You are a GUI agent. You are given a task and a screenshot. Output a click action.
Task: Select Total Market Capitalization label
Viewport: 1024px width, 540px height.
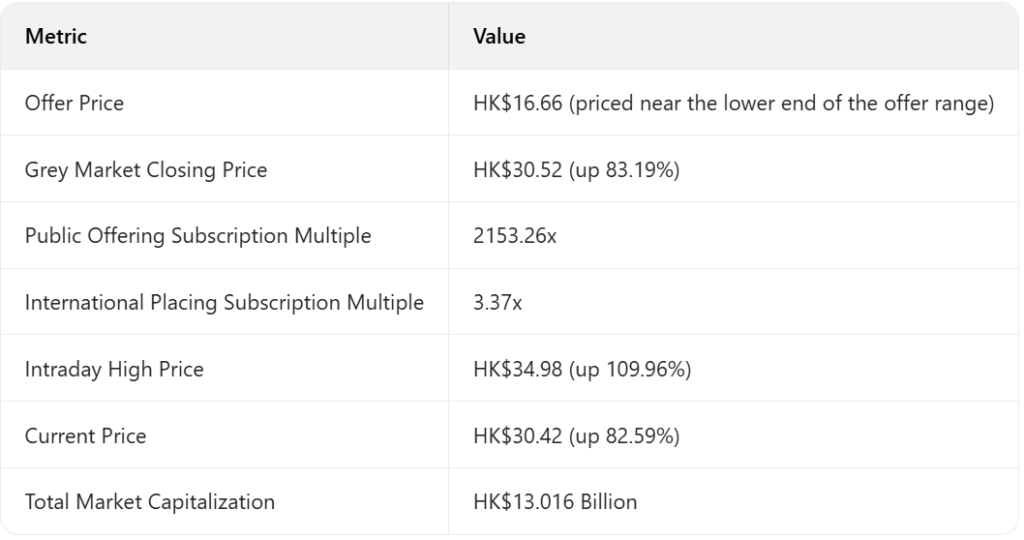point(149,502)
